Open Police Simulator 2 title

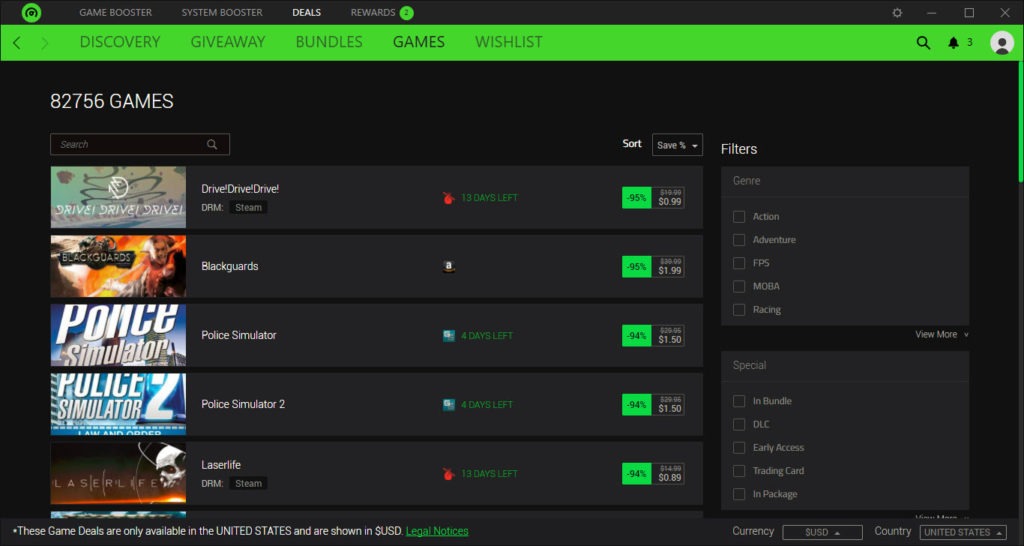click(x=243, y=404)
